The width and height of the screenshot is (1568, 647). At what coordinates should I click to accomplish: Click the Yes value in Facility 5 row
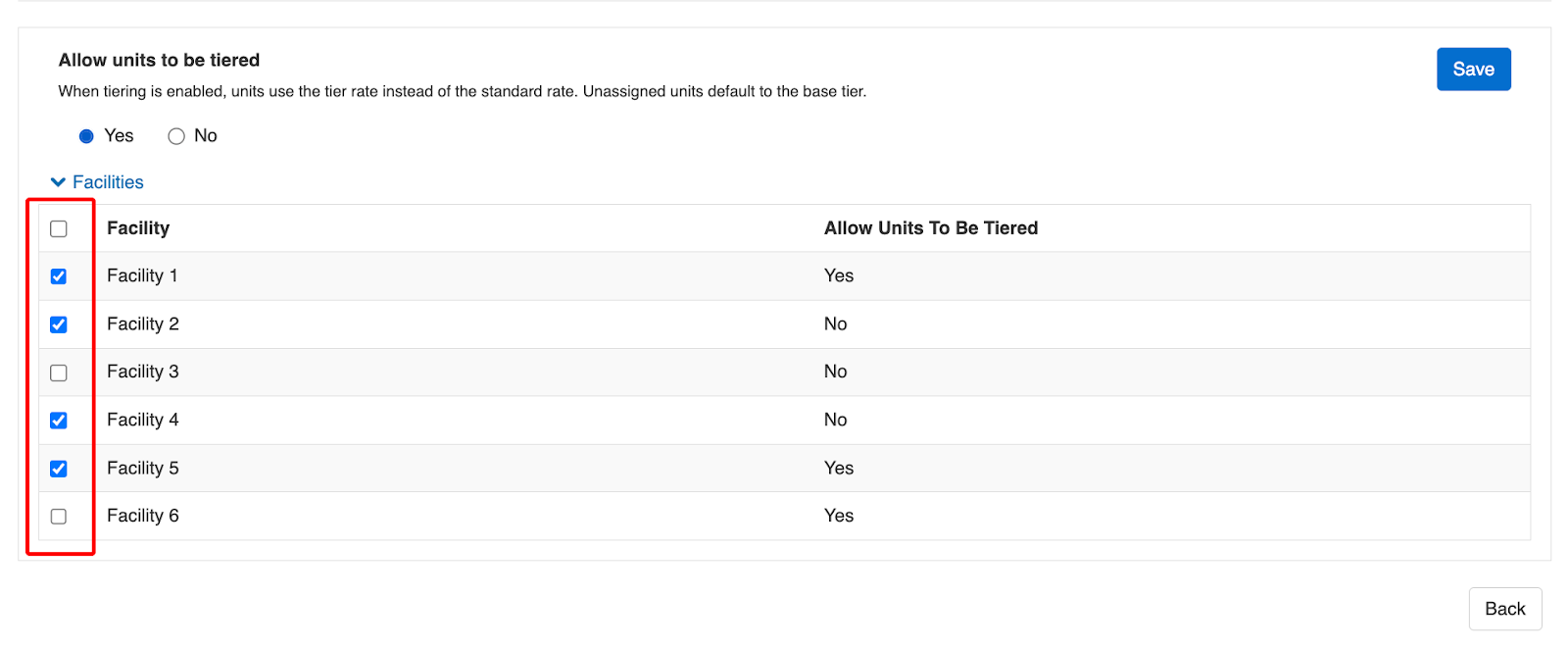click(x=838, y=469)
